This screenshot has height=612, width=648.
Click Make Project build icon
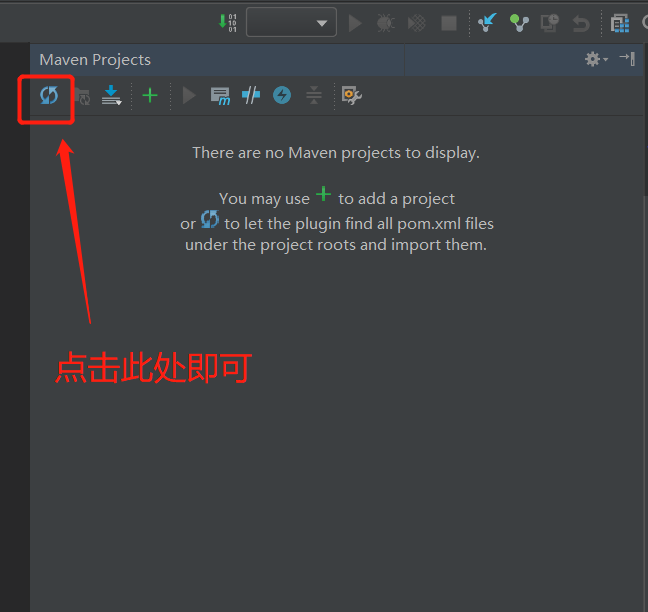(x=227, y=23)
